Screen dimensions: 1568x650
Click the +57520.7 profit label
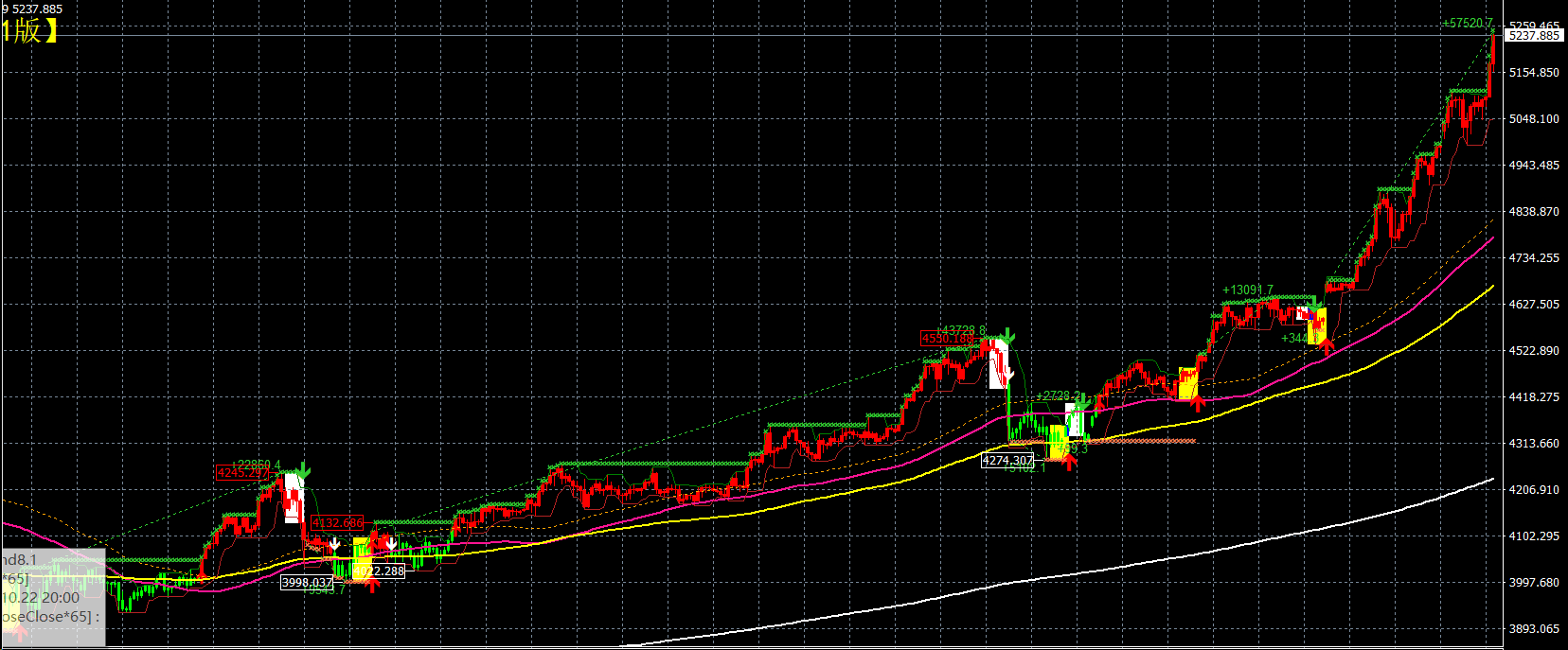(1467, 23)
